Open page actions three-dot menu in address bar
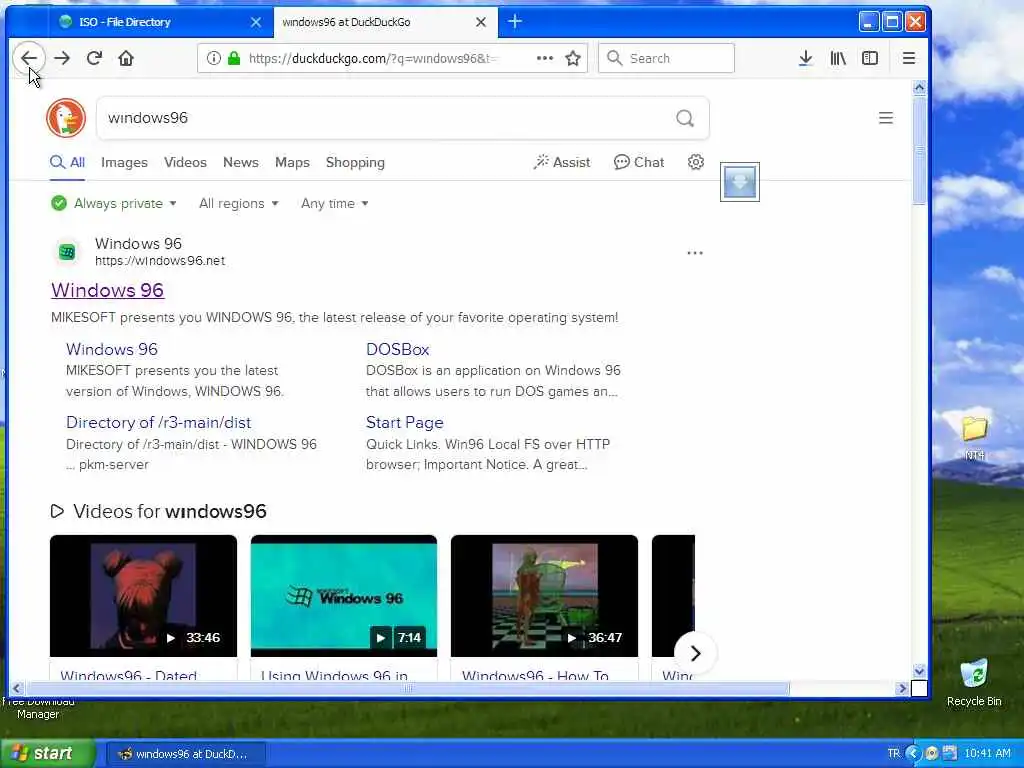1024x768 pixels. (545, 58)
